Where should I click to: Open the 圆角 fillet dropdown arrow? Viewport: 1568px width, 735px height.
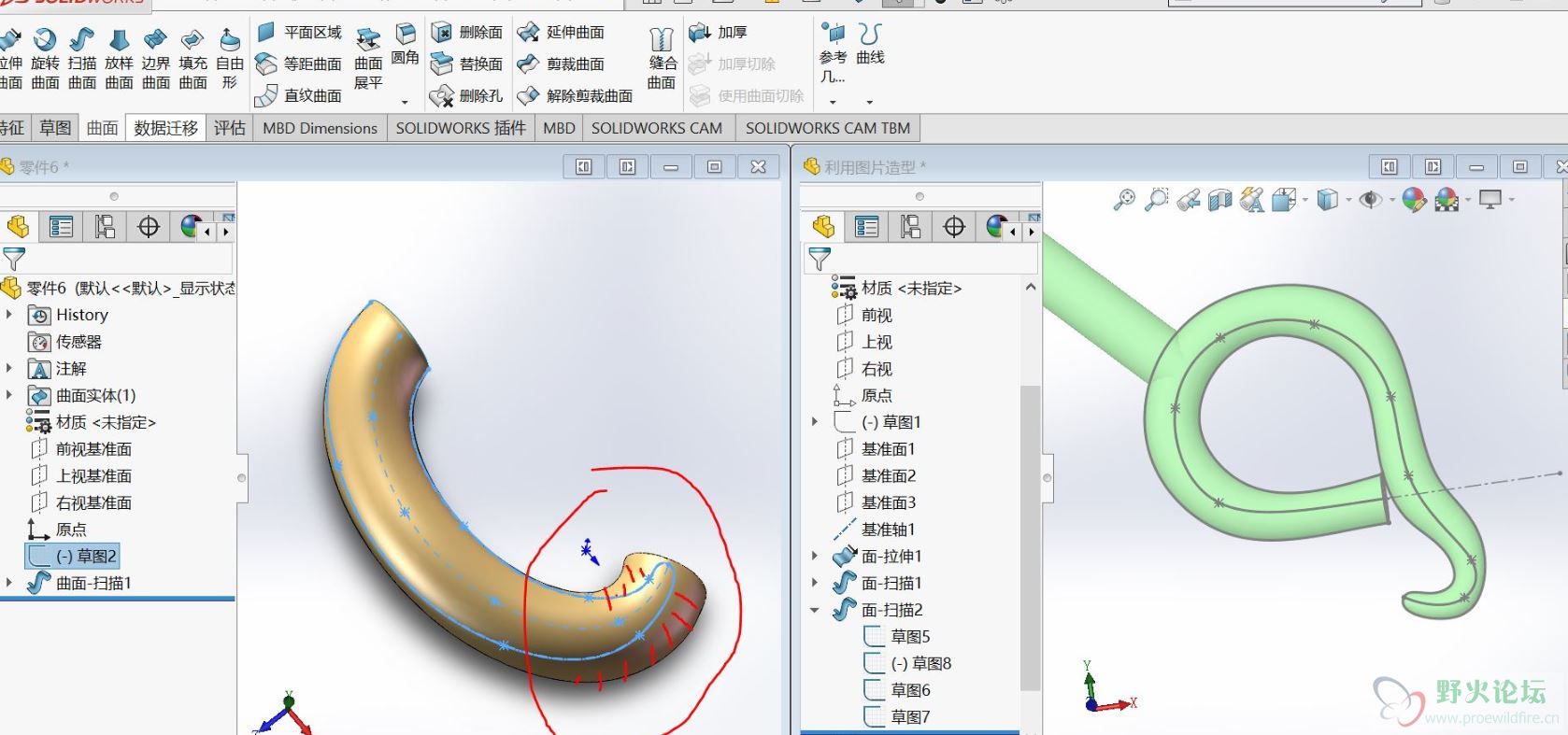405,102
